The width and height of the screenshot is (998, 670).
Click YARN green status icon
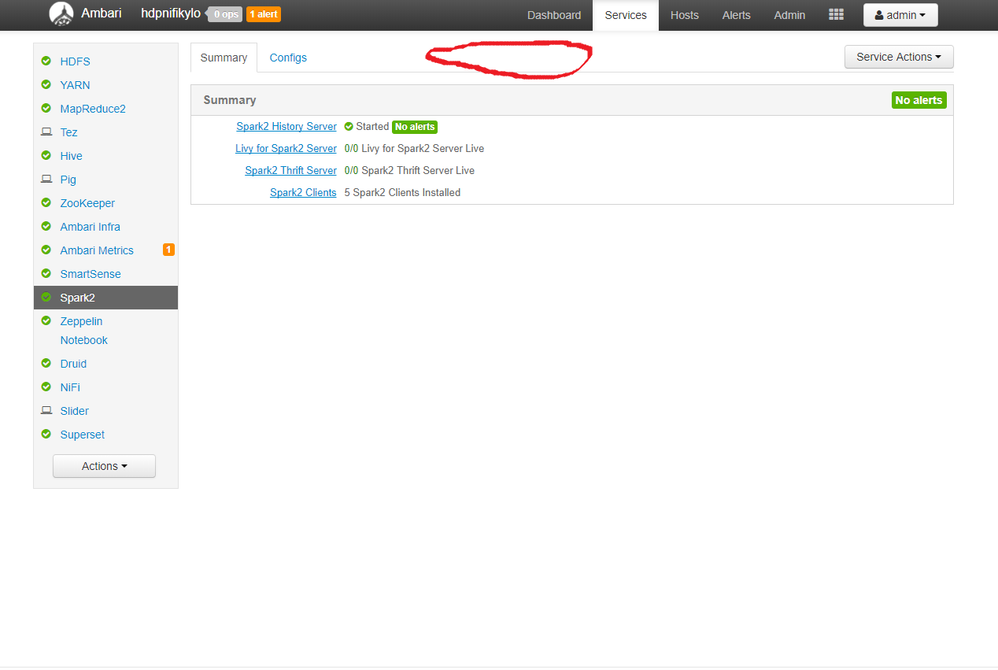46,85
